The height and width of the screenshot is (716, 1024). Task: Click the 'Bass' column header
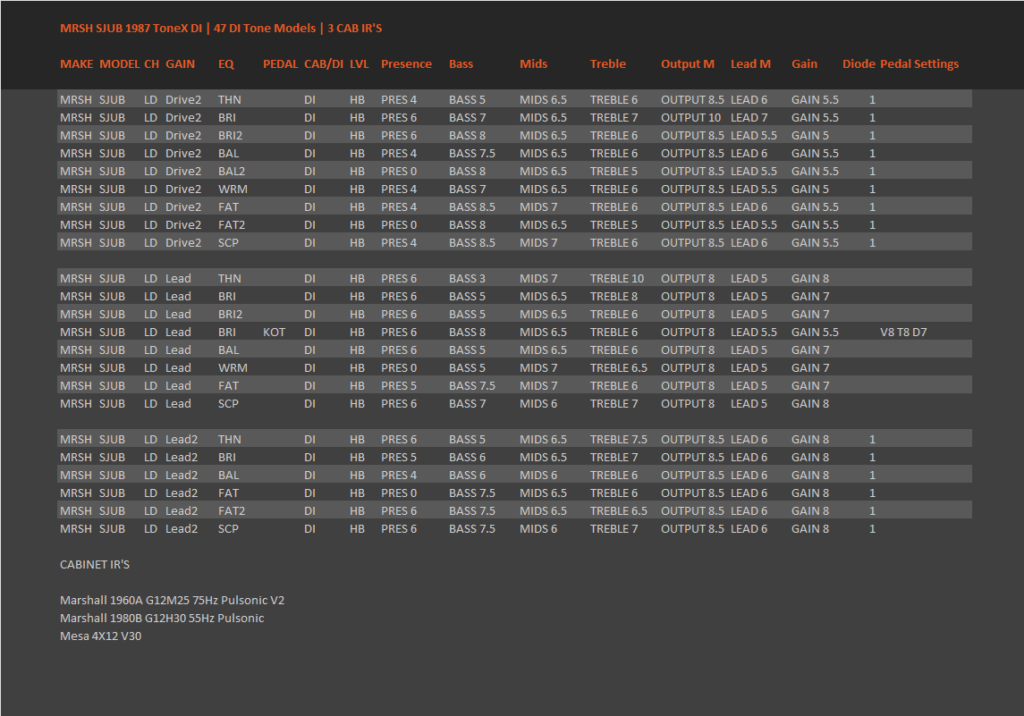point(461,64)
